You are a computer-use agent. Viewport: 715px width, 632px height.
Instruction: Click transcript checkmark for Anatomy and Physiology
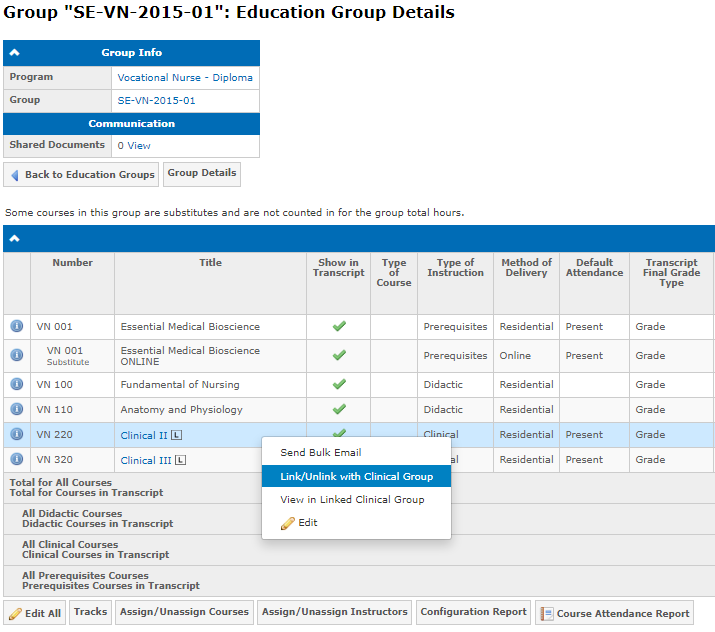pyautogui.click(x=339, y=409)
